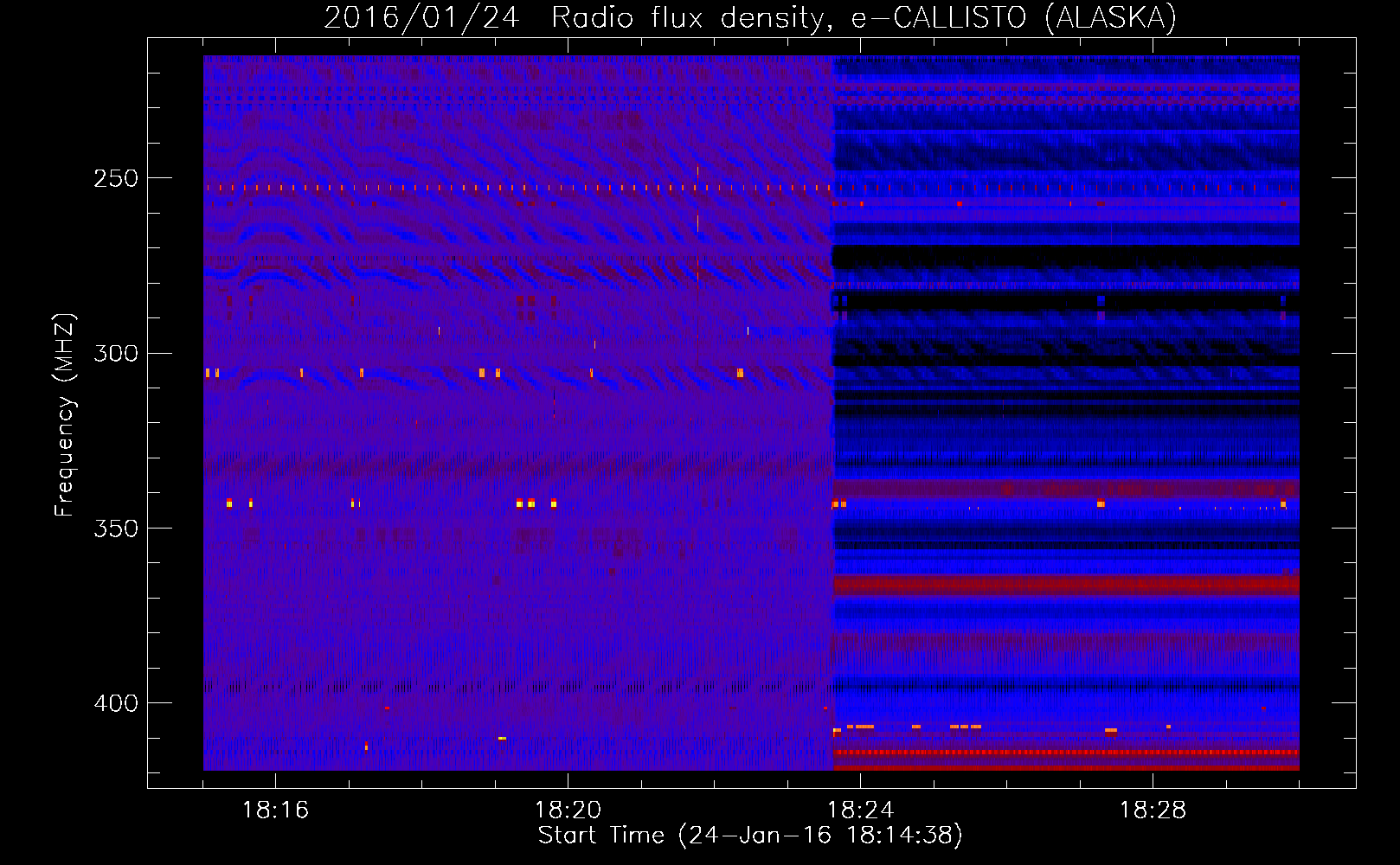Click the 250 frequency tick label
Screen dimensions: 1400x865
(116, 178)
